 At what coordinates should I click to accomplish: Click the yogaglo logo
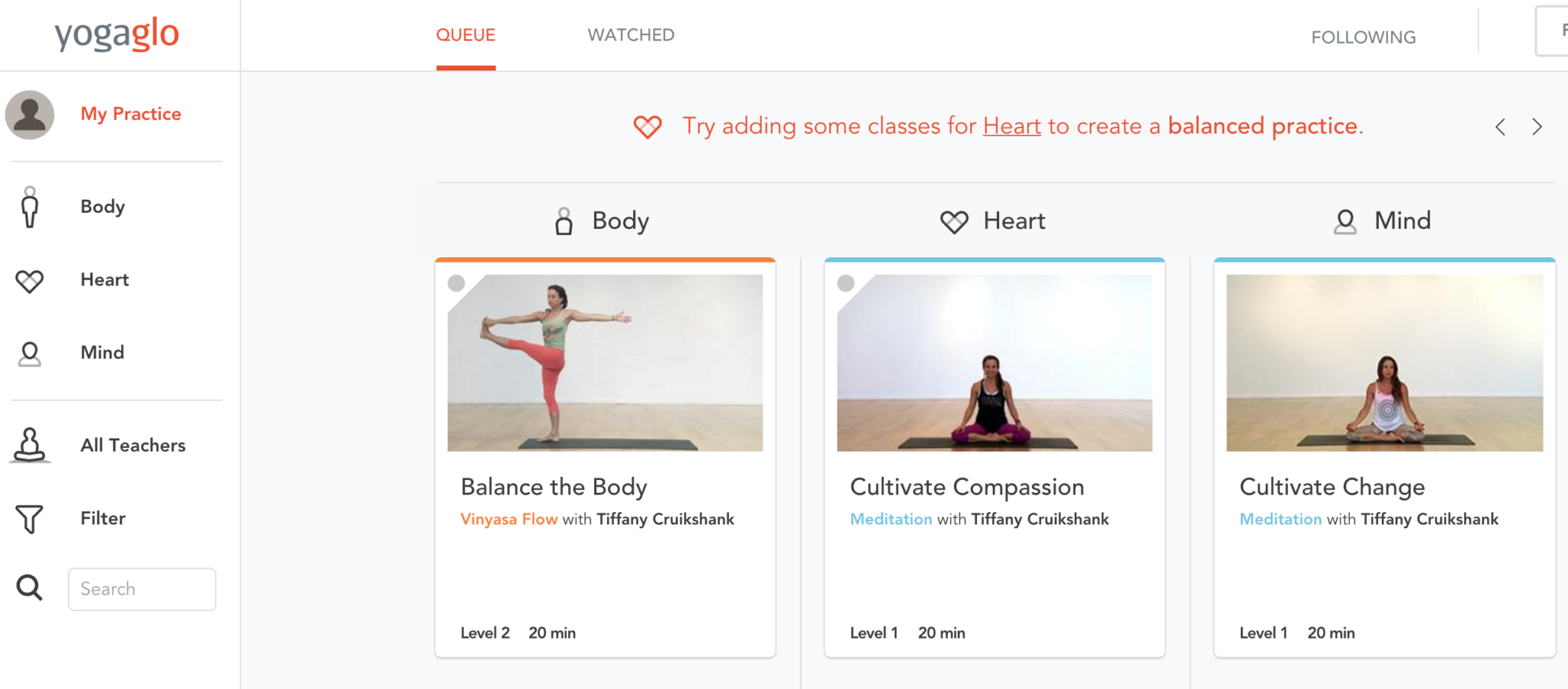116,34
